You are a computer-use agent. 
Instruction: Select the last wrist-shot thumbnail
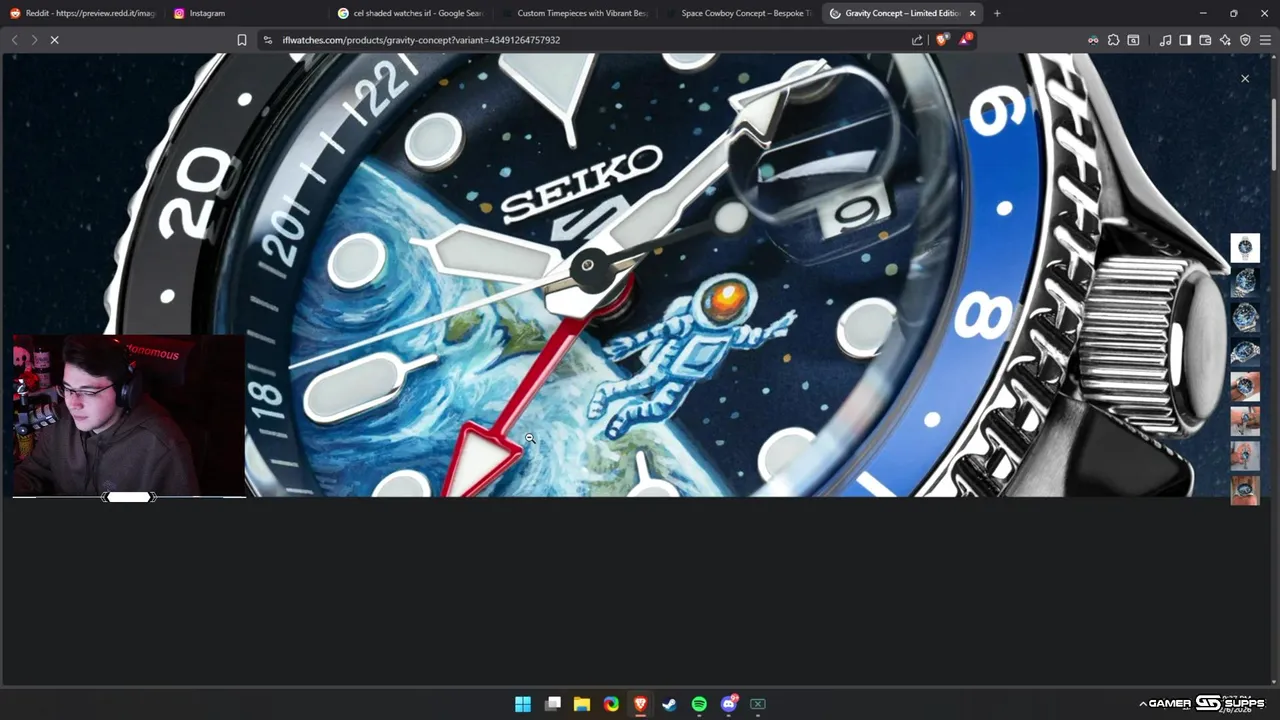[x=1245, y=490]
